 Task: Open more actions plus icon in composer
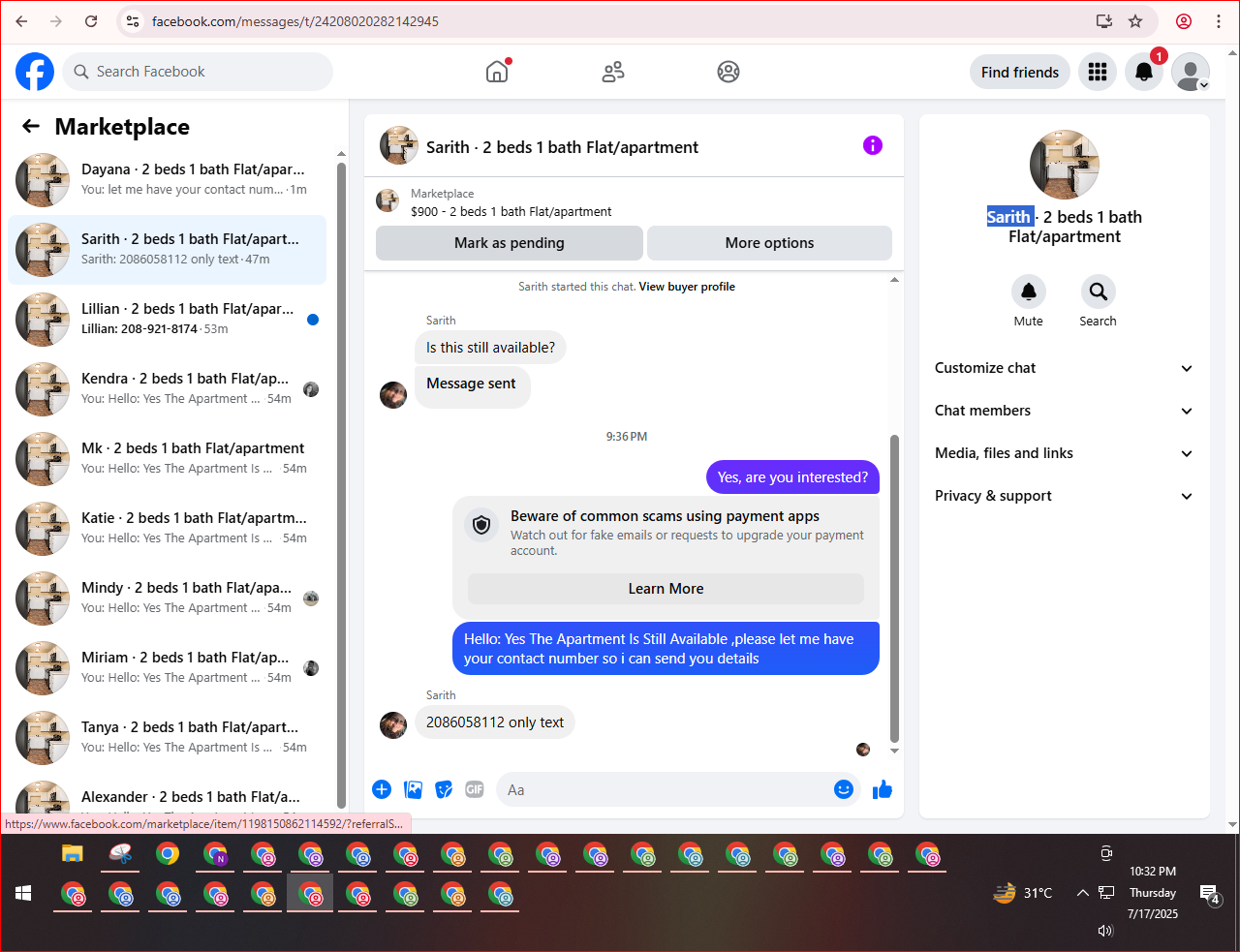coord(382,789)
